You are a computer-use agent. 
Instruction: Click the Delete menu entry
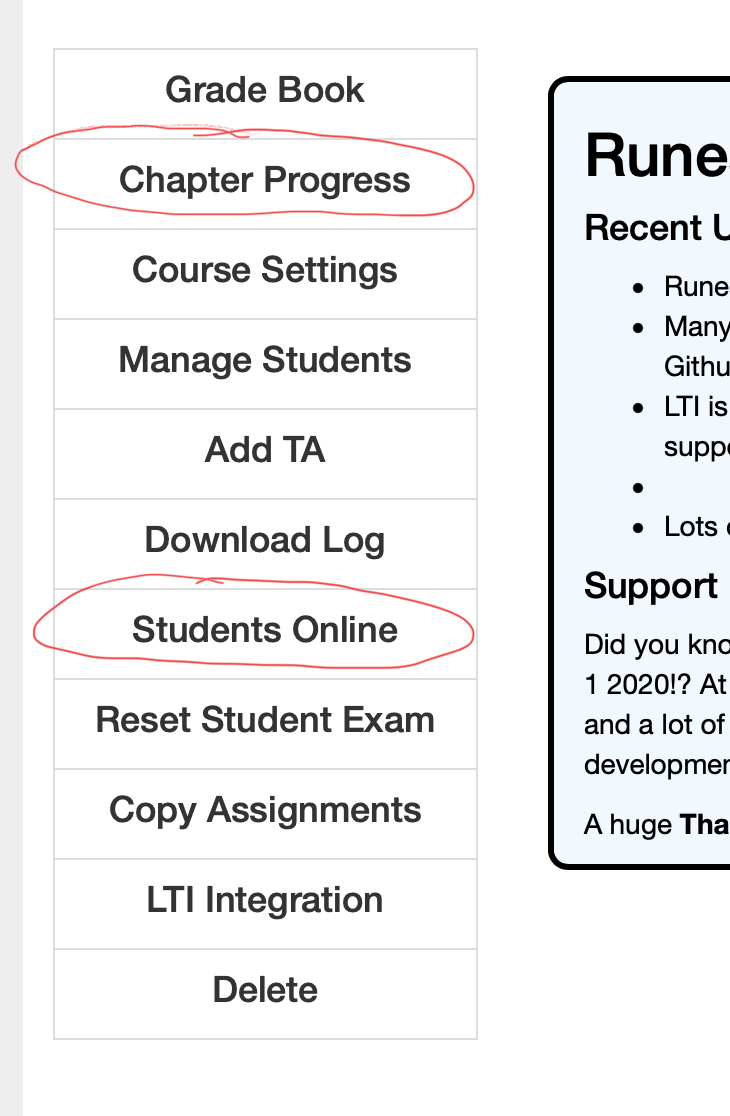click(265, 991)
